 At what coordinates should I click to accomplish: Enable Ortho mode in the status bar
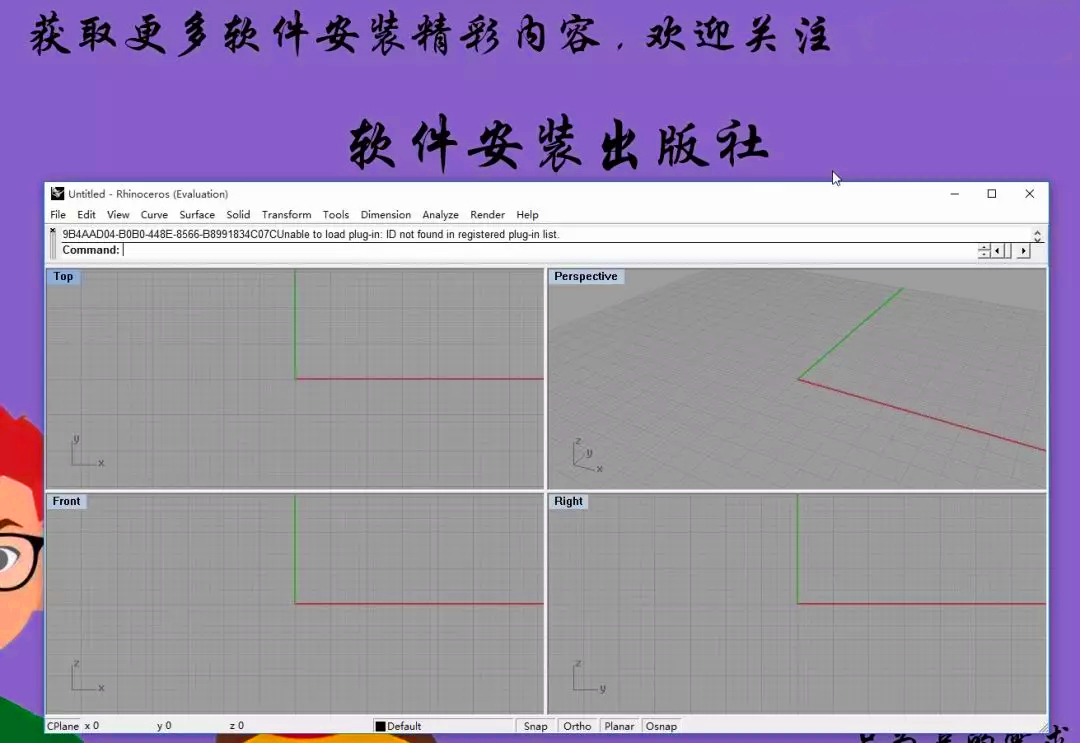pyautogui.click(x=577, y=726)
